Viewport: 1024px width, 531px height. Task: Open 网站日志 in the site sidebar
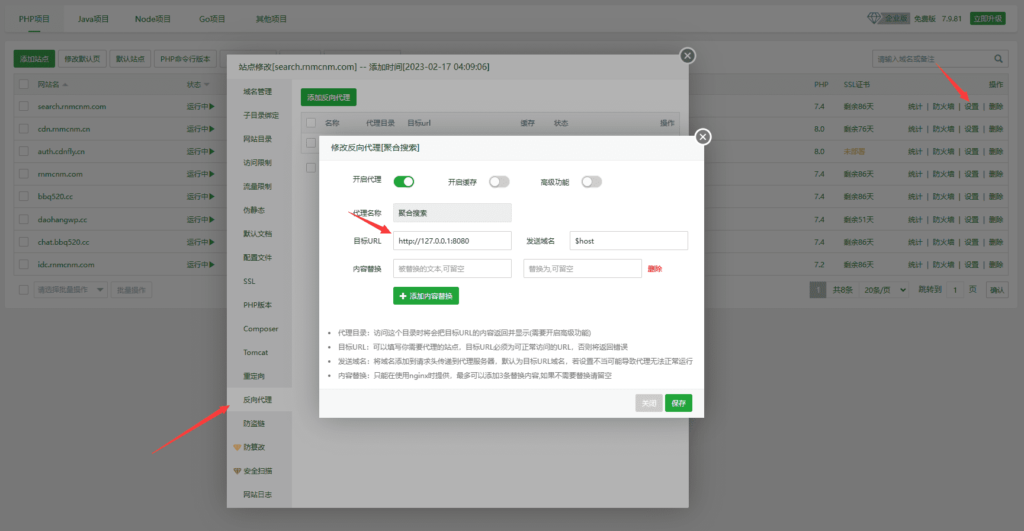tap(257, 494)
